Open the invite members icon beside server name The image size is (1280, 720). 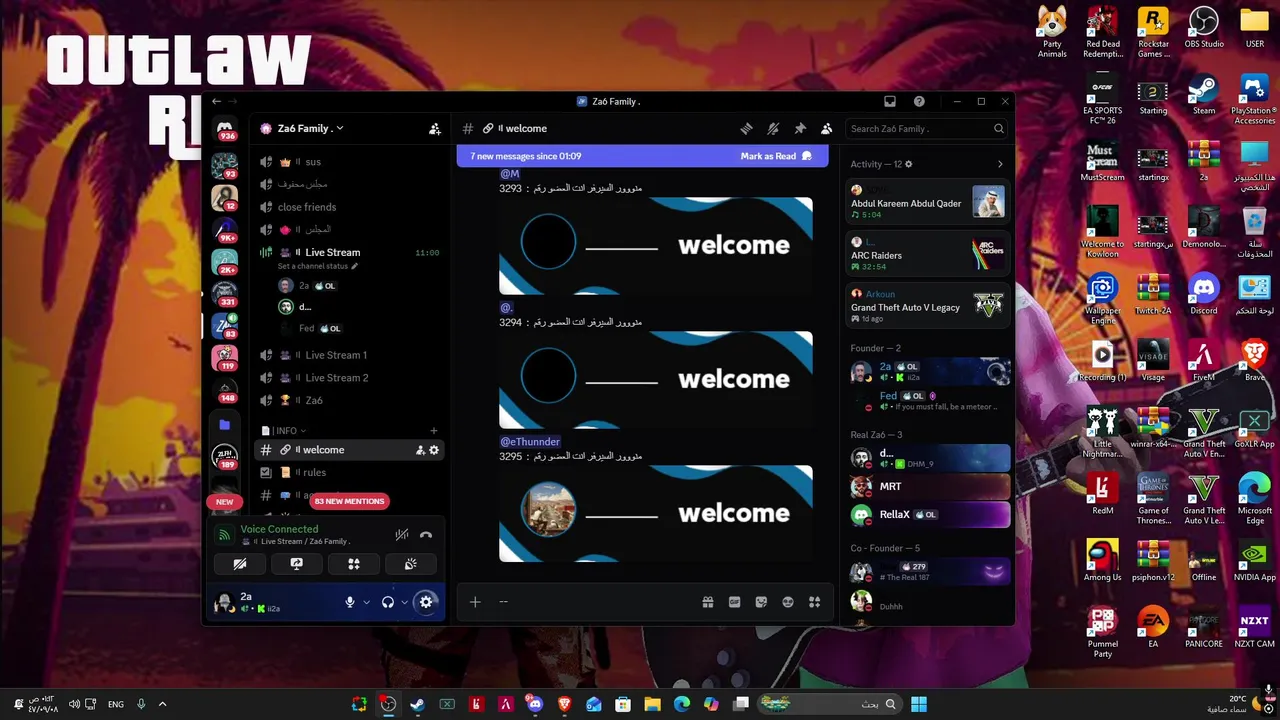[x=434, y=129]
